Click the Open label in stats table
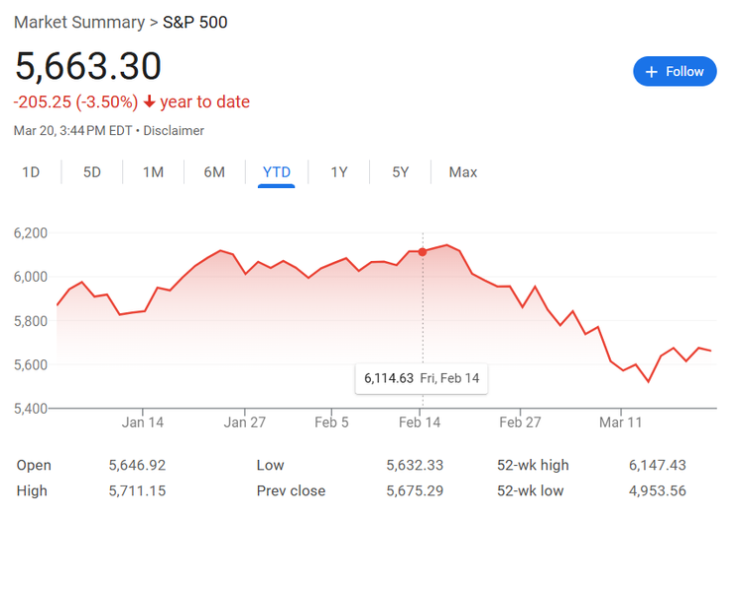This screenshot has width=737, height=590. [34, 465]
